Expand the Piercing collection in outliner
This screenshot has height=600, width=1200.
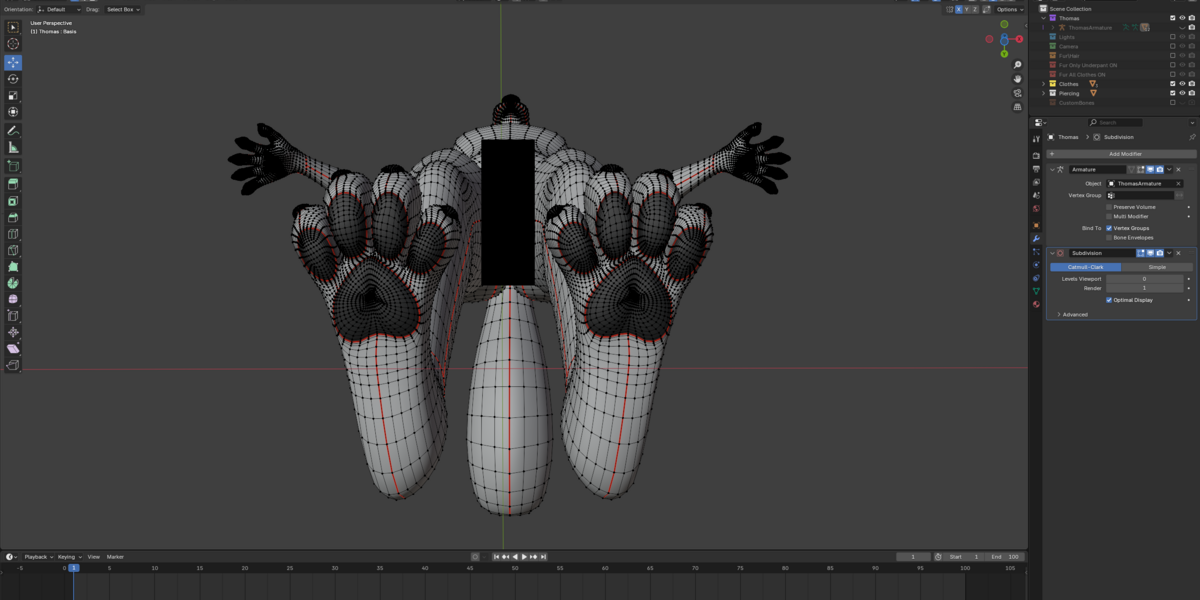tap(1044, 93)
